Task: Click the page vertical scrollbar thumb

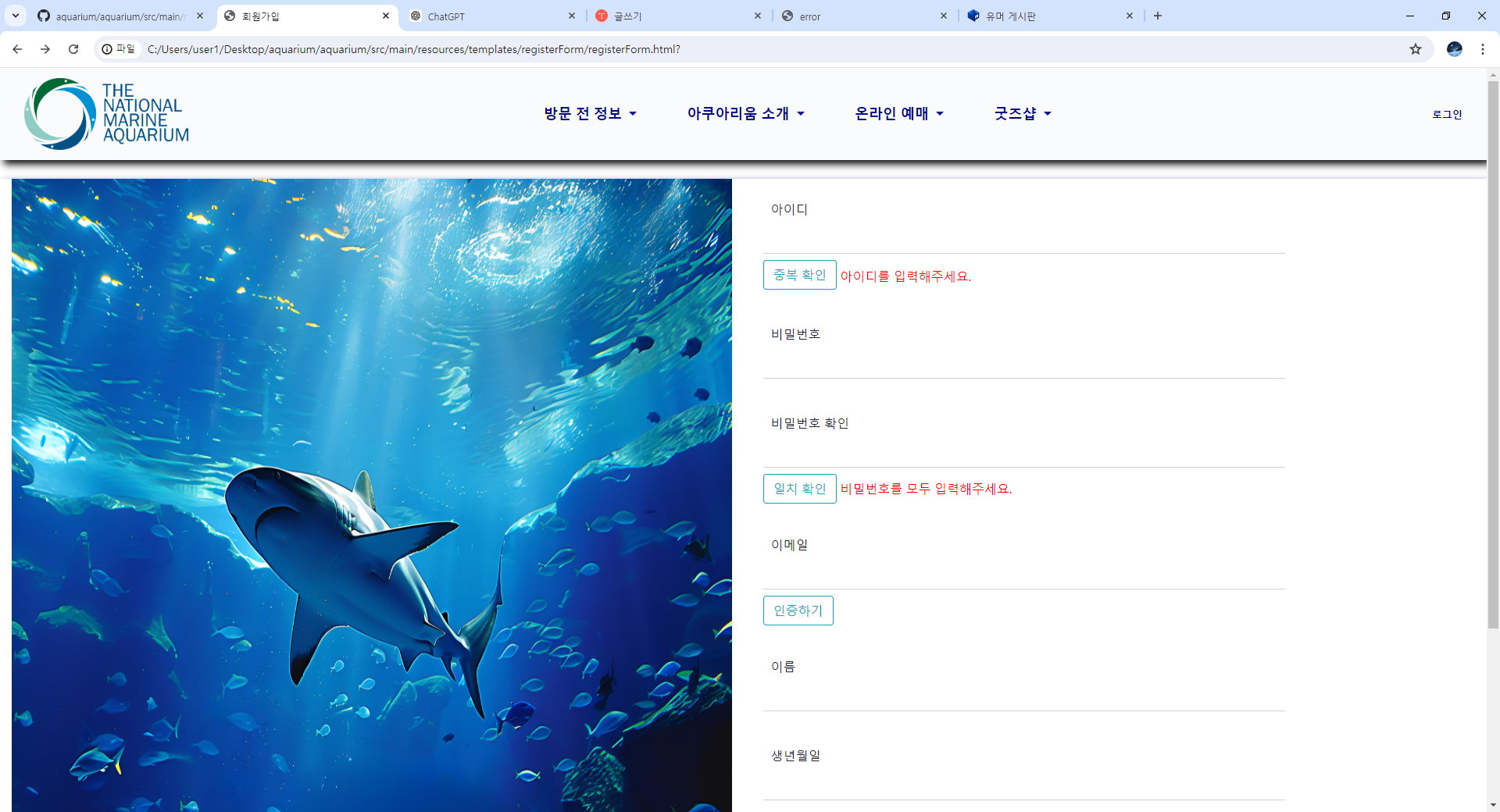Action: click(1493, 355)
